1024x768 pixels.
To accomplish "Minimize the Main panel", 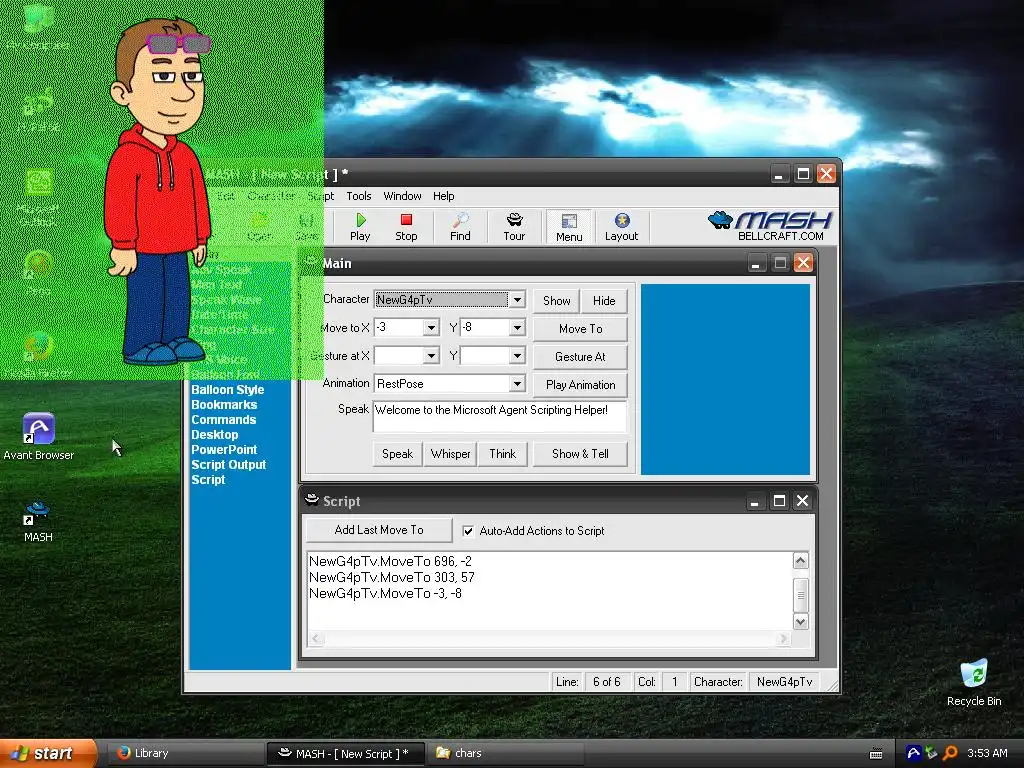I will pyautogui.click(x=756, y=263).
